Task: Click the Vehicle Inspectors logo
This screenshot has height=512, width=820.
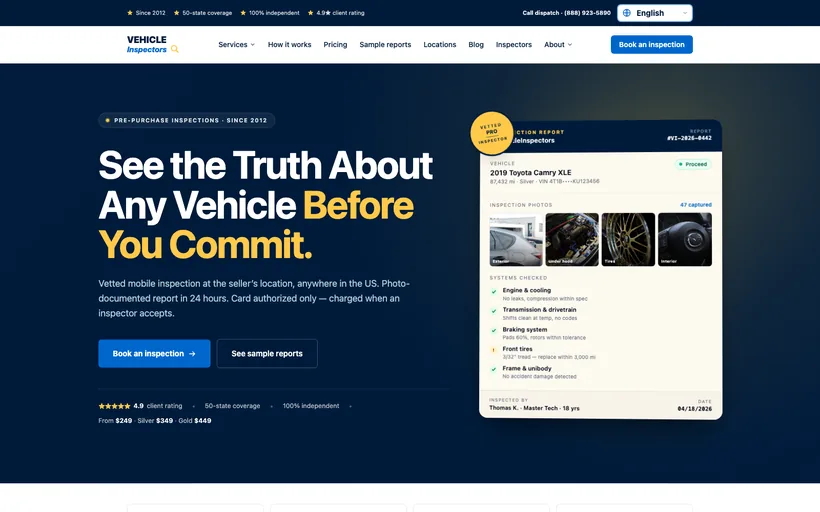Action: click(153, 44)
